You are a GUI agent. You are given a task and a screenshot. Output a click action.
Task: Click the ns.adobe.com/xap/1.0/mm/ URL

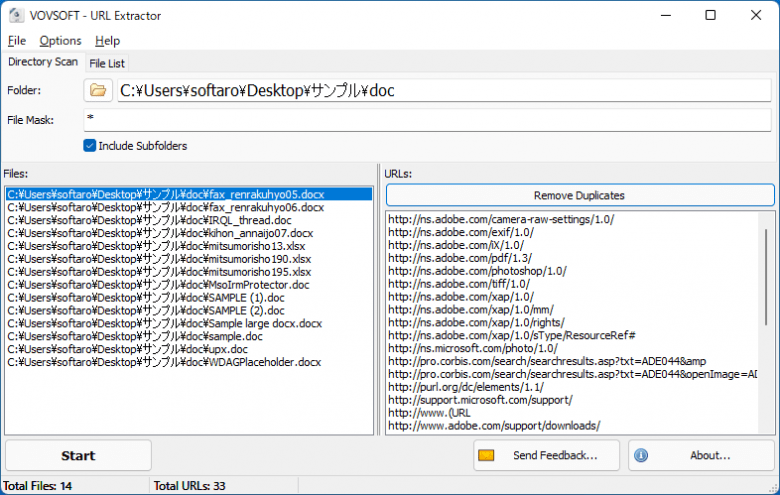coord(471,310)
